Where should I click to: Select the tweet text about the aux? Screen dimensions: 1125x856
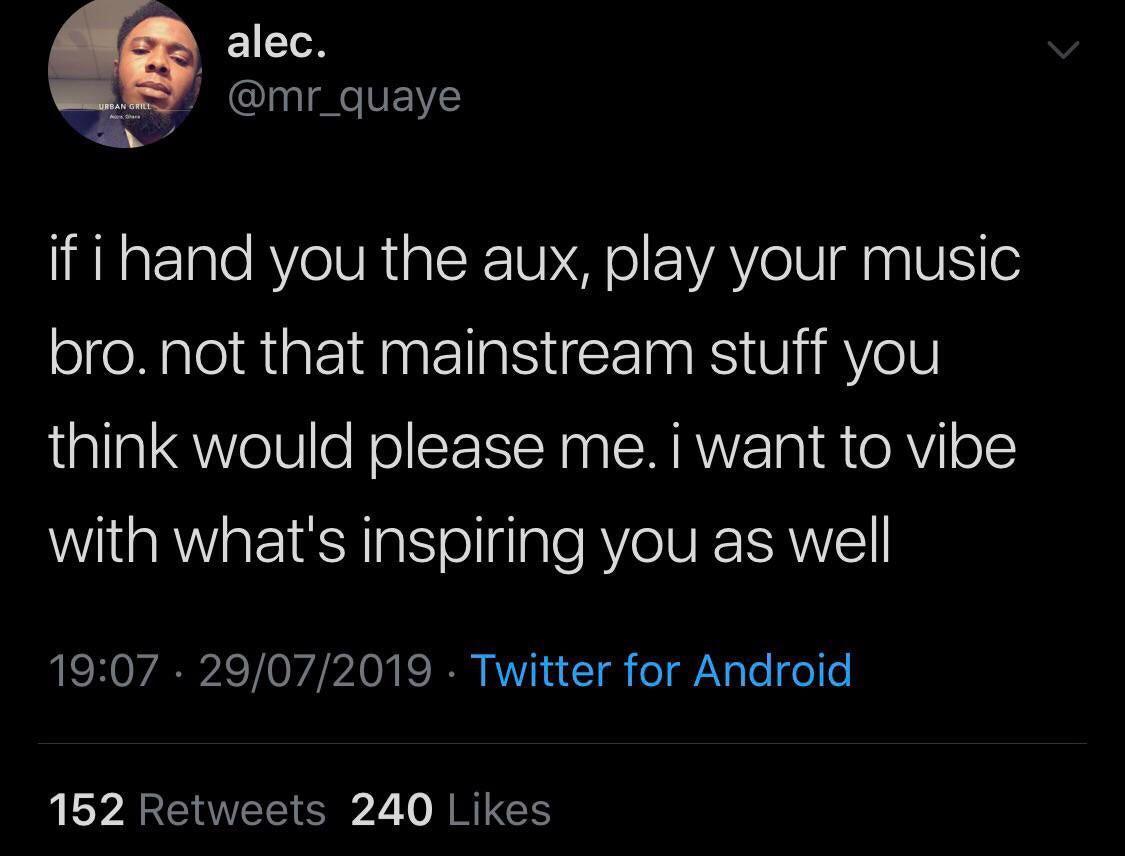pyautogui.click(x=535, y=400)
